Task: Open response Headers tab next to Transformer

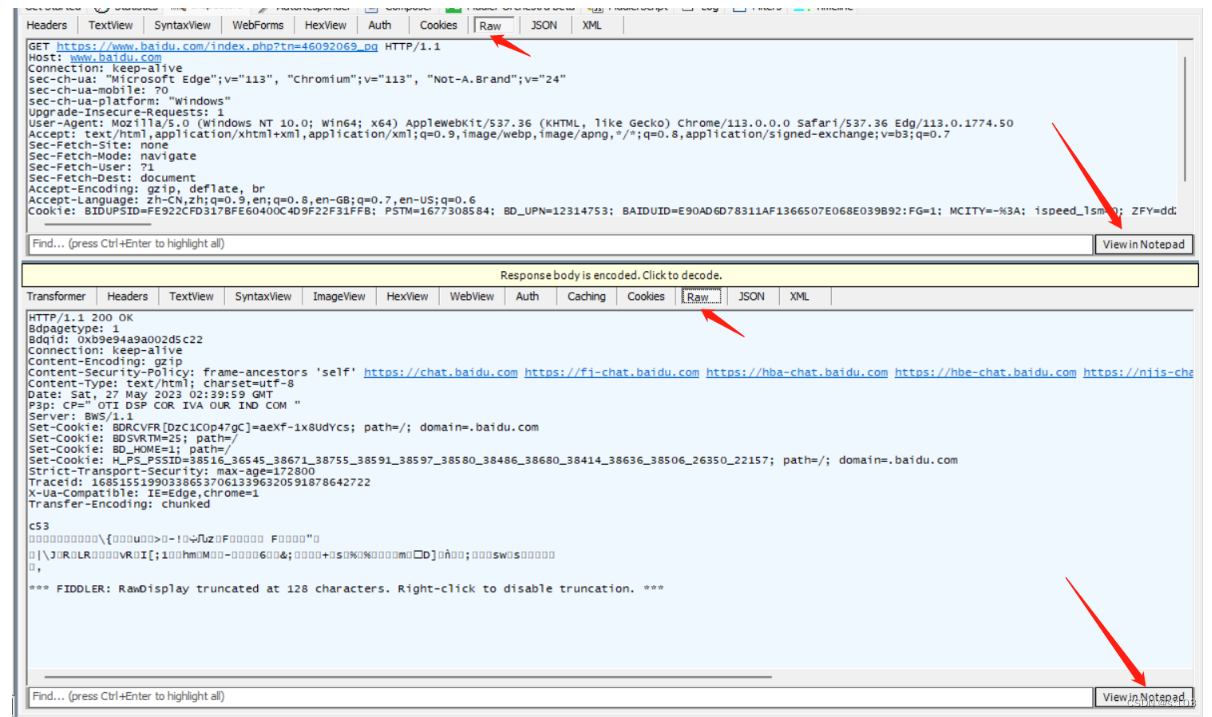Action: pos(127,296)
